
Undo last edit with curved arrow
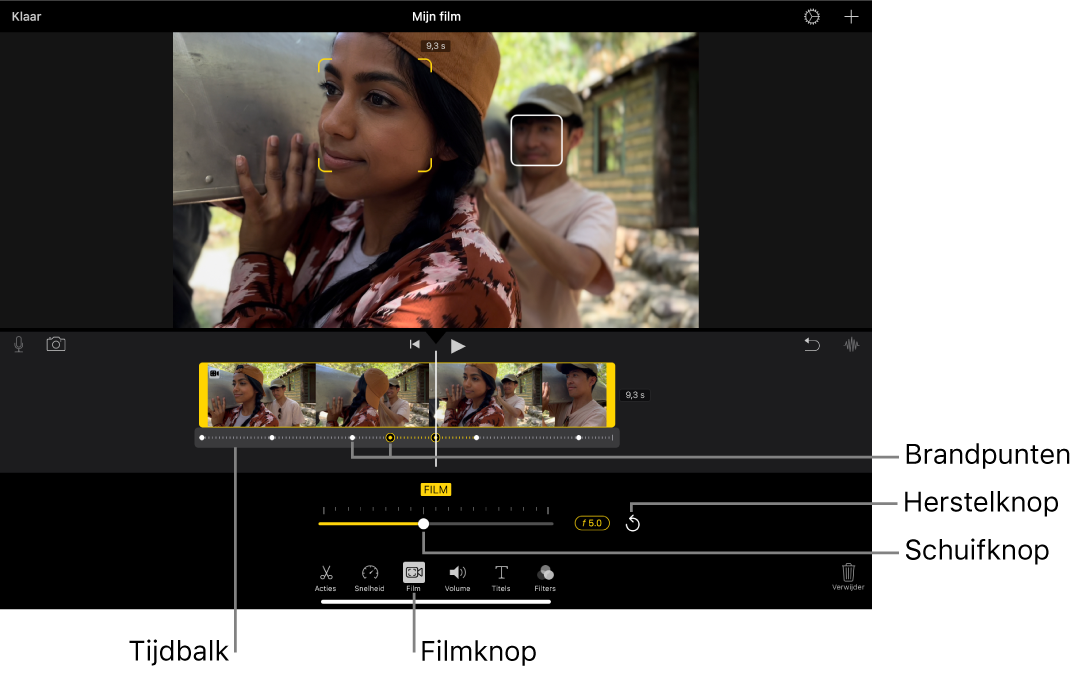coord(812,344)
